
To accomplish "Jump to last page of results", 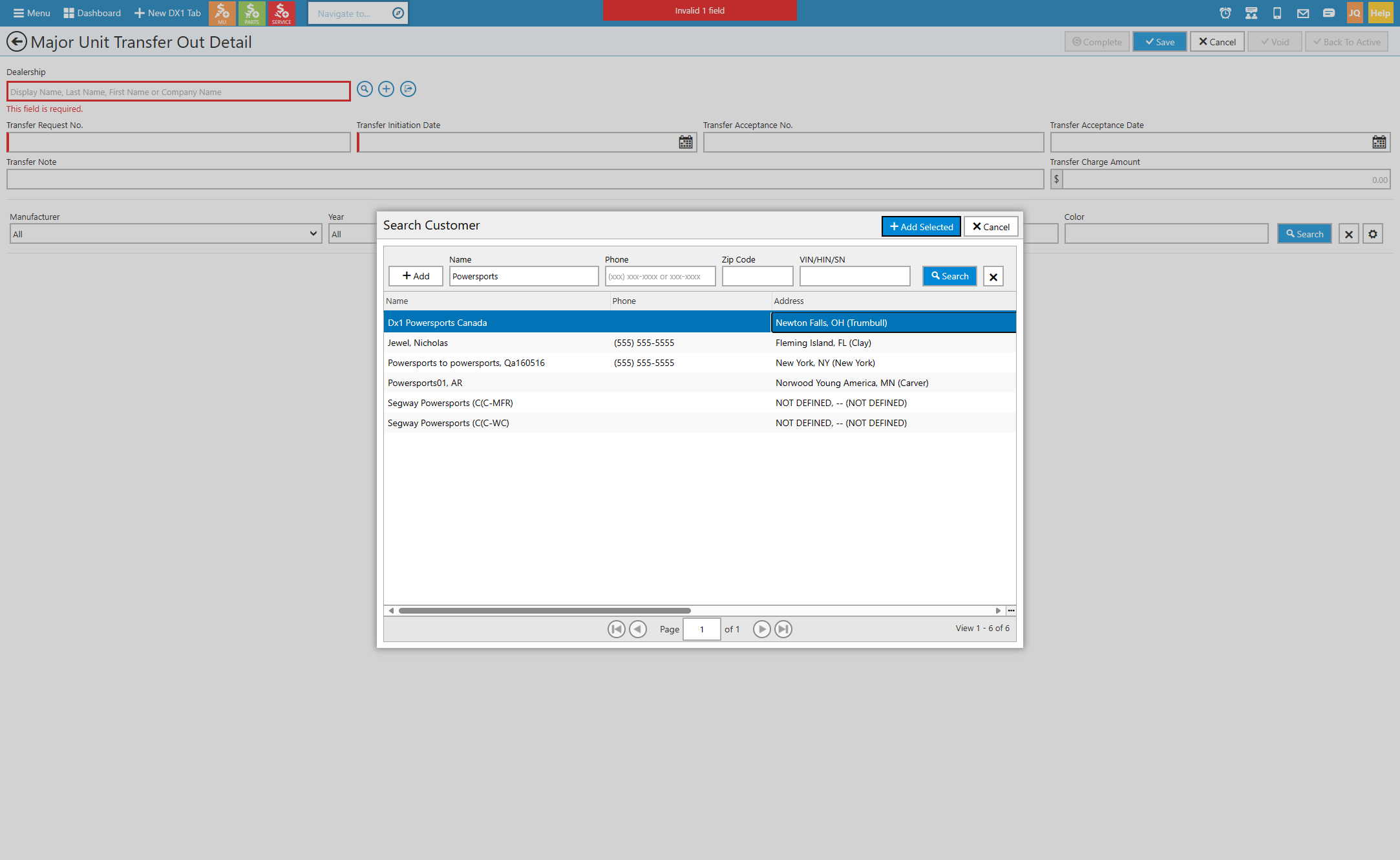I will (783, 629).
